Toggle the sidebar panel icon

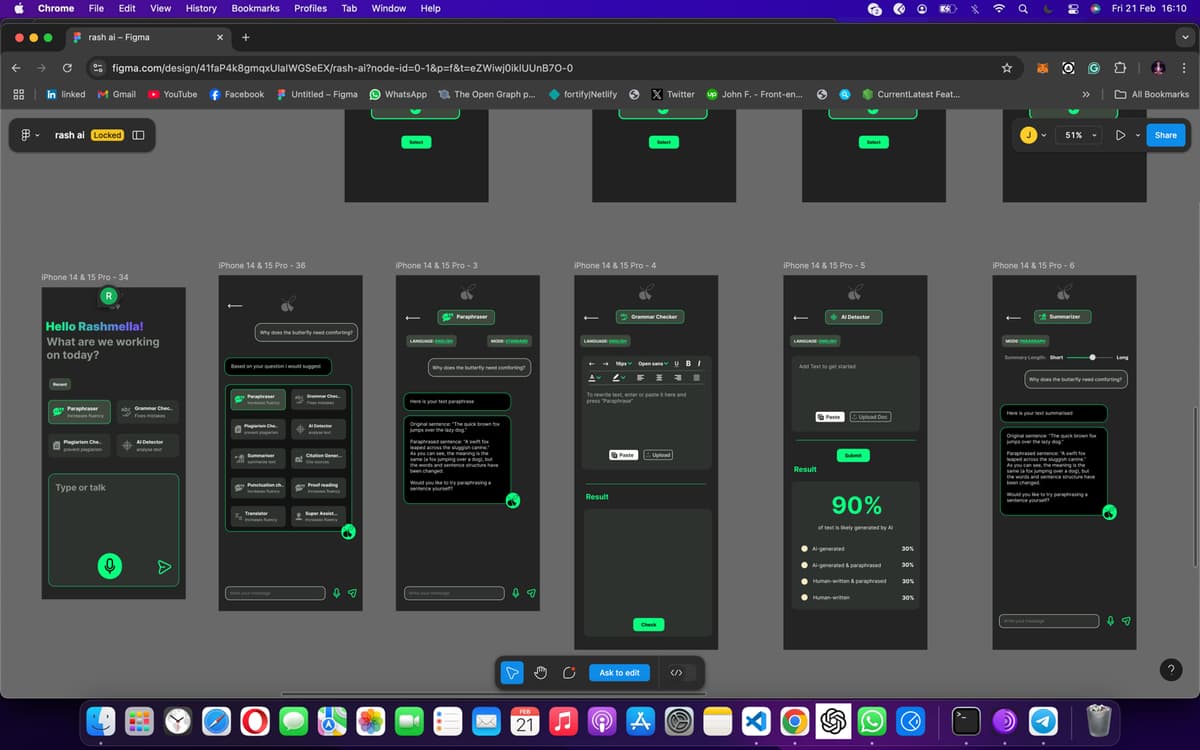coord(138,135)
